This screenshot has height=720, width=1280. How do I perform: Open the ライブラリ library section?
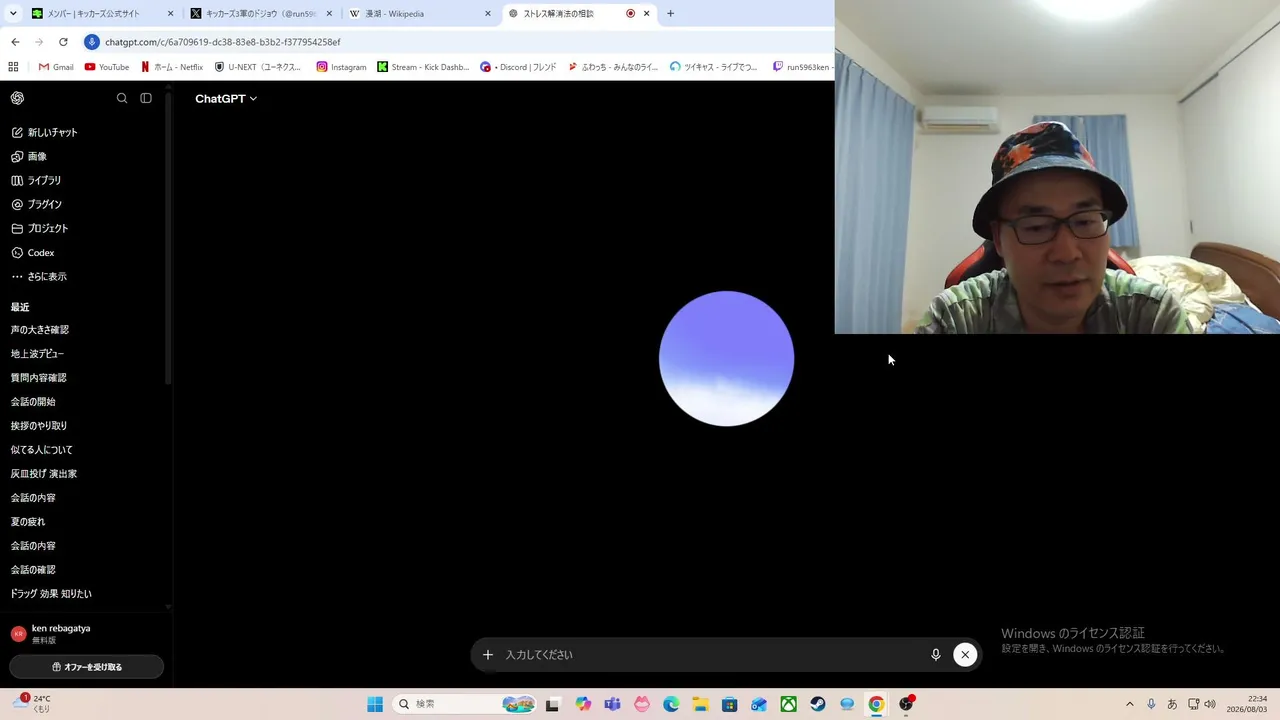coord(36,180)
